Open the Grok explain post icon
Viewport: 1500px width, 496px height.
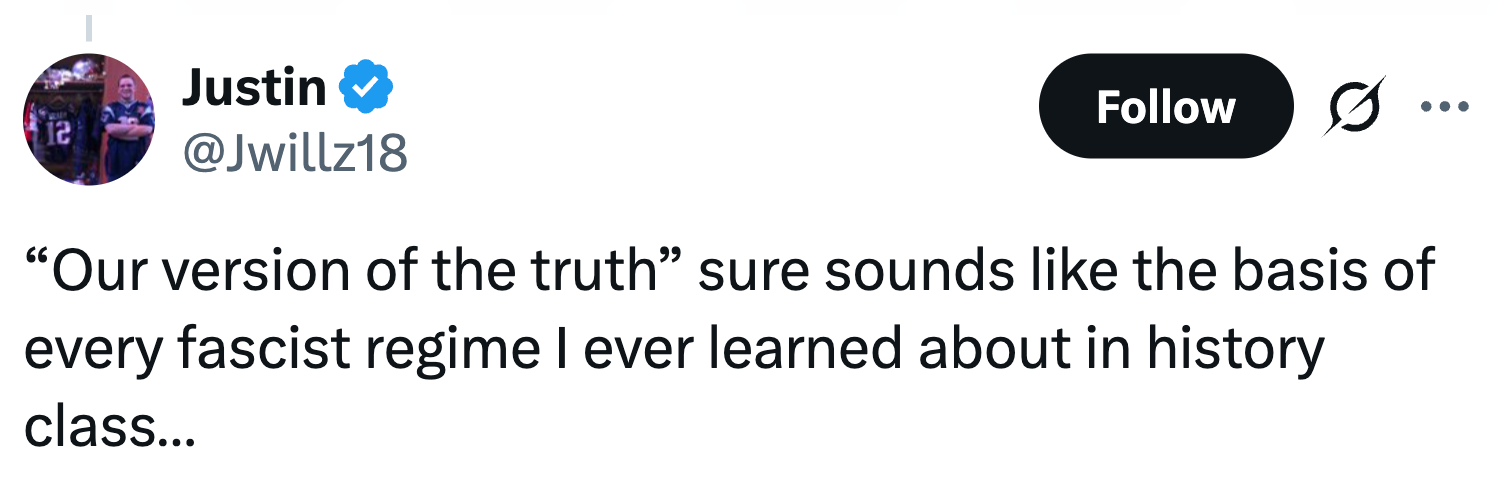coord(1354,106)
